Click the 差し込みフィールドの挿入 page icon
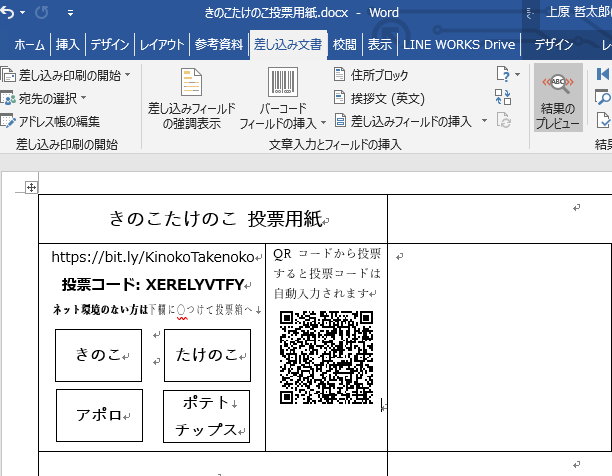The width and height of the screenshot is (612, 476). [x=340, y=121]
